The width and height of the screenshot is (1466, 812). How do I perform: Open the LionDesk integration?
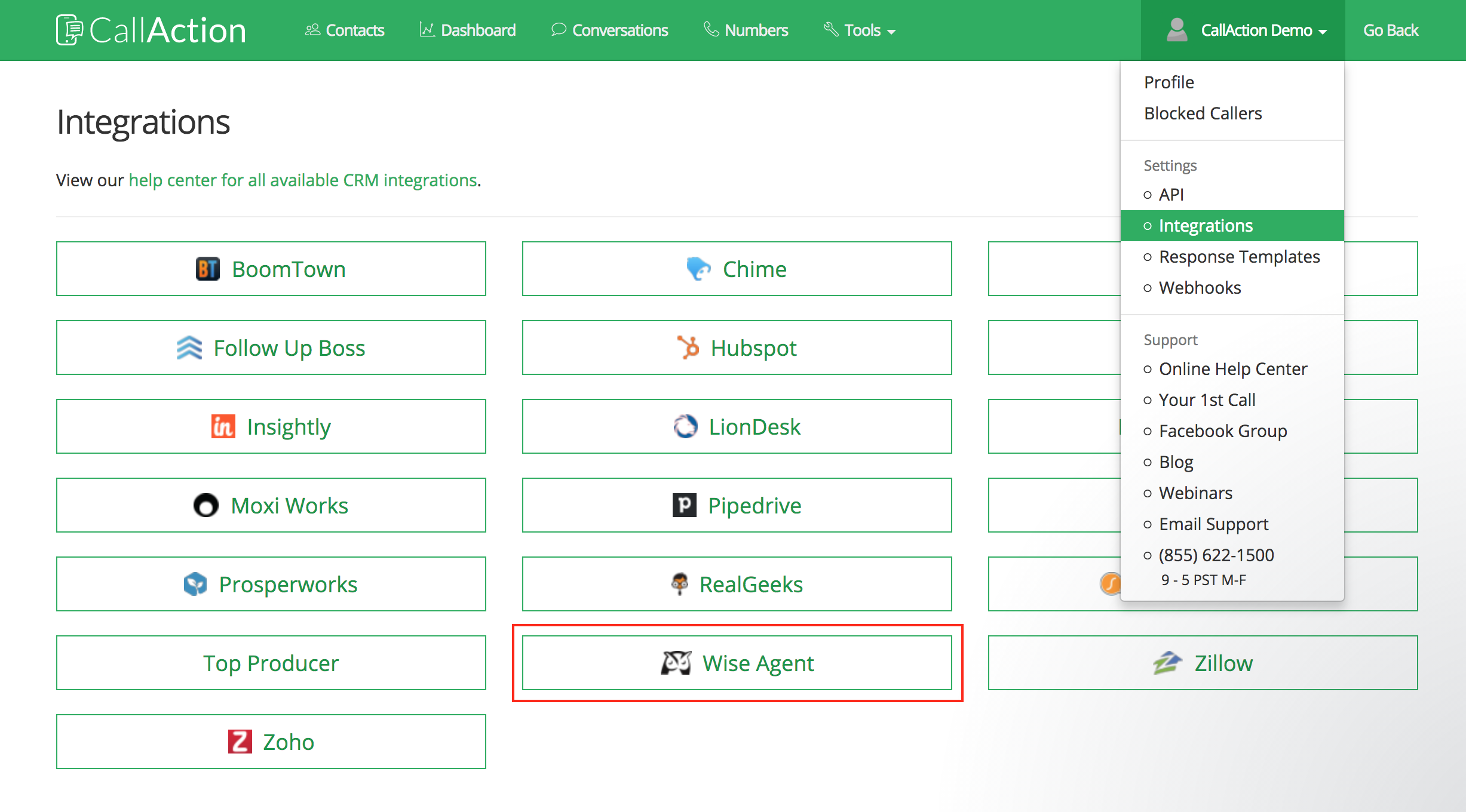tap(737, 426)
